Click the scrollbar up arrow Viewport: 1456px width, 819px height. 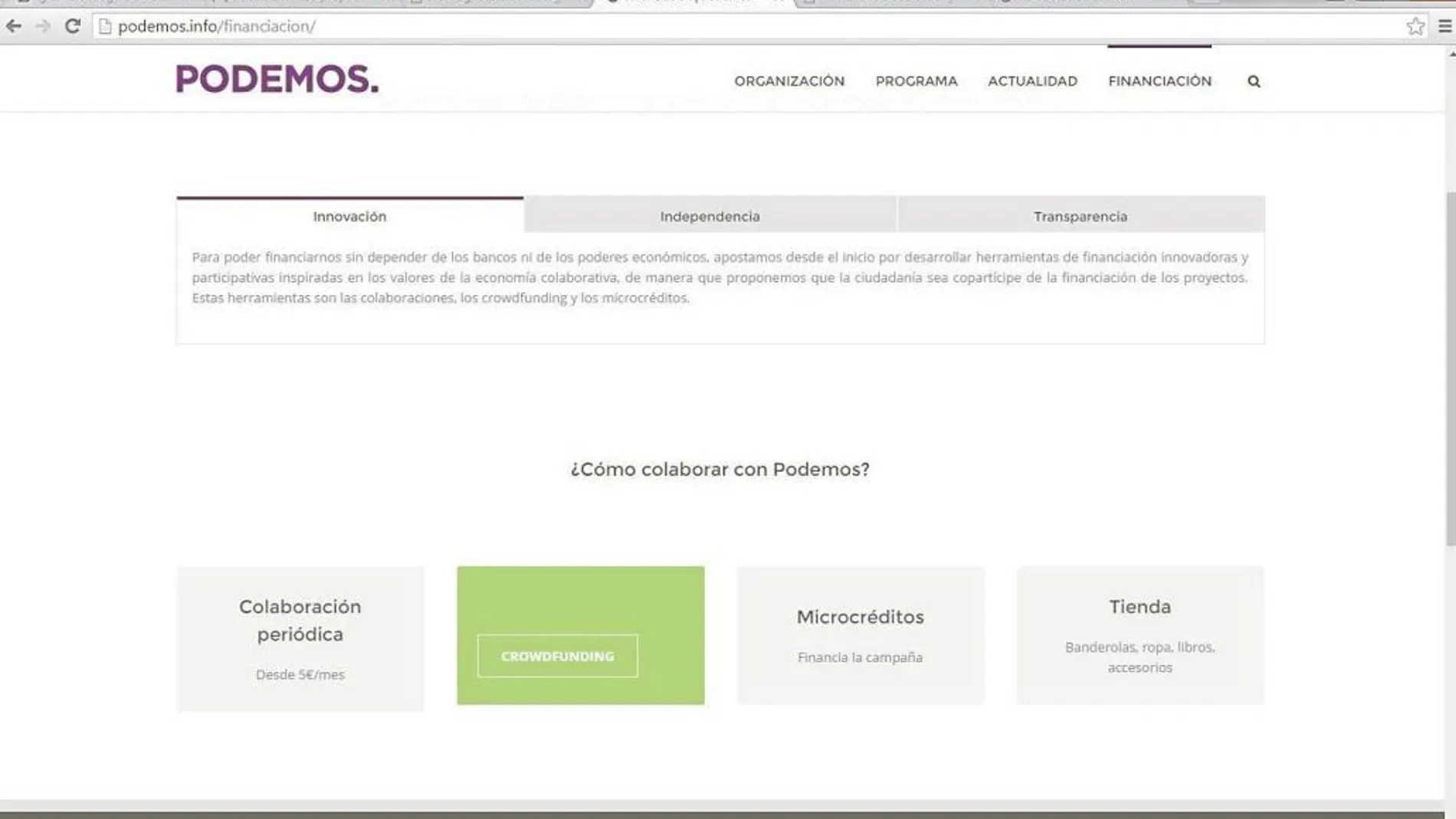(1451, 54)
